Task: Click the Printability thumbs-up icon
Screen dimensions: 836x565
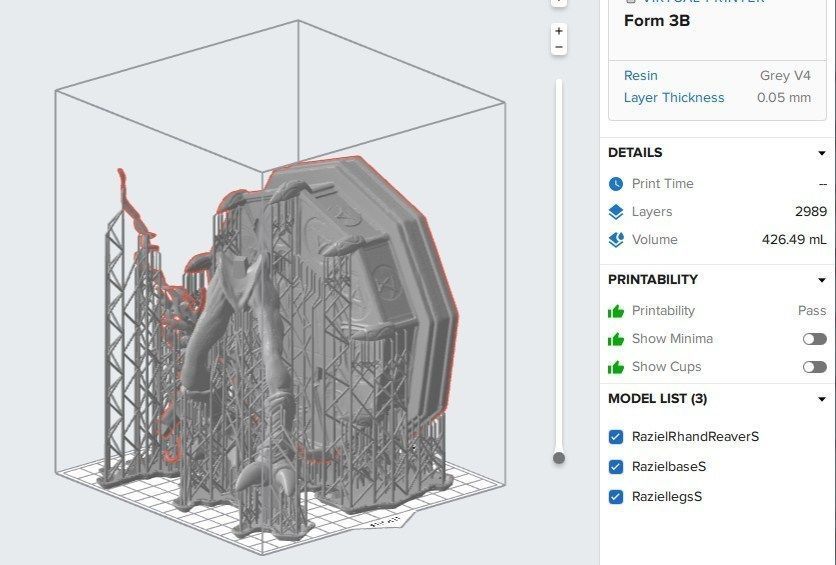Action: point(616,311)
